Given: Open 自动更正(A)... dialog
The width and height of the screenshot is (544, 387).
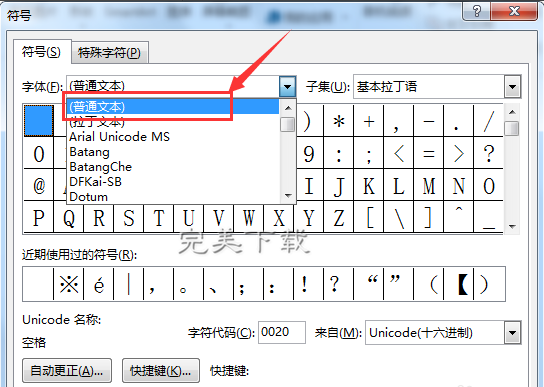Looking at the screenshot, I should pyautogui.click(x=67, y=371).
